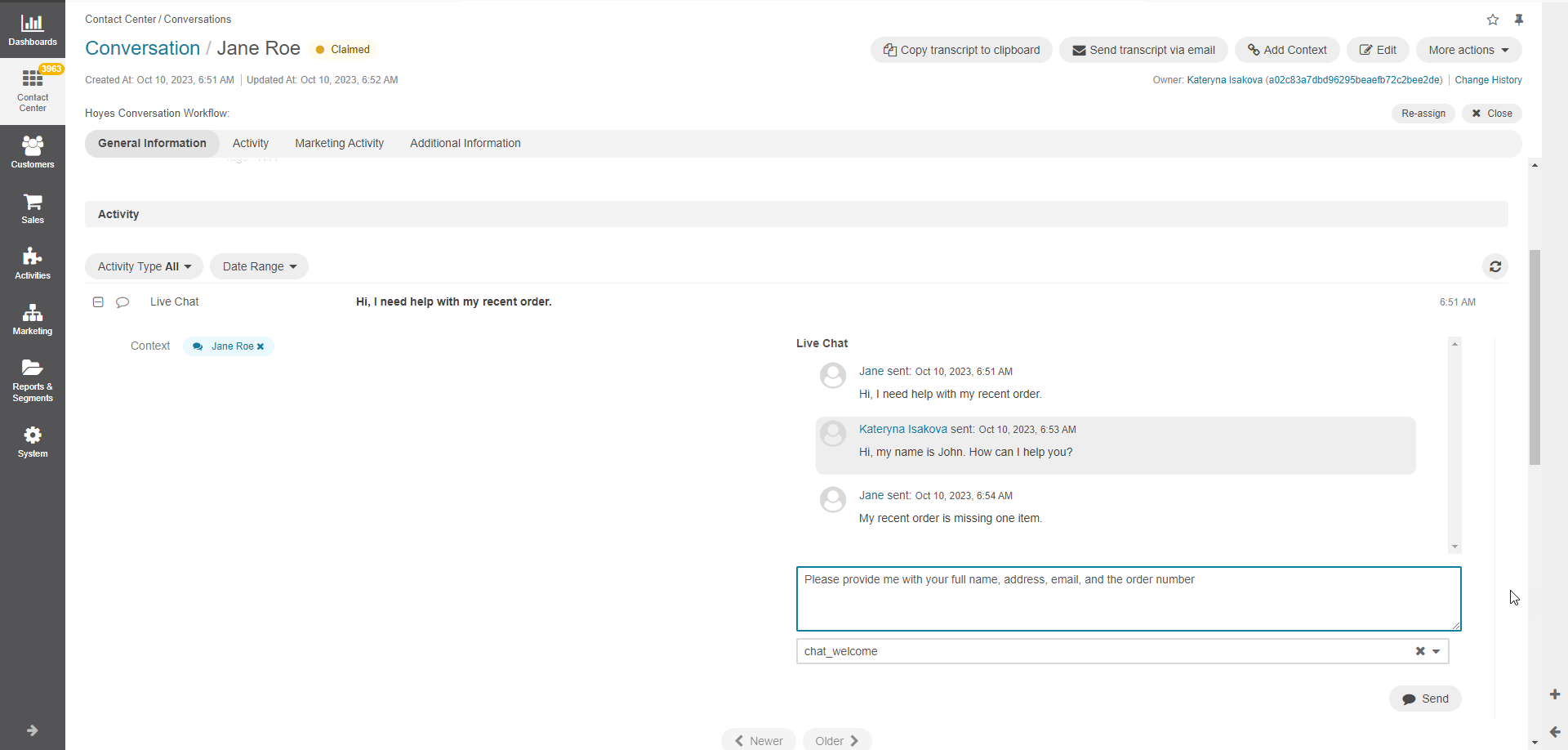
Task: Pin this page using the pin icon
Action: pos(1519,20)
